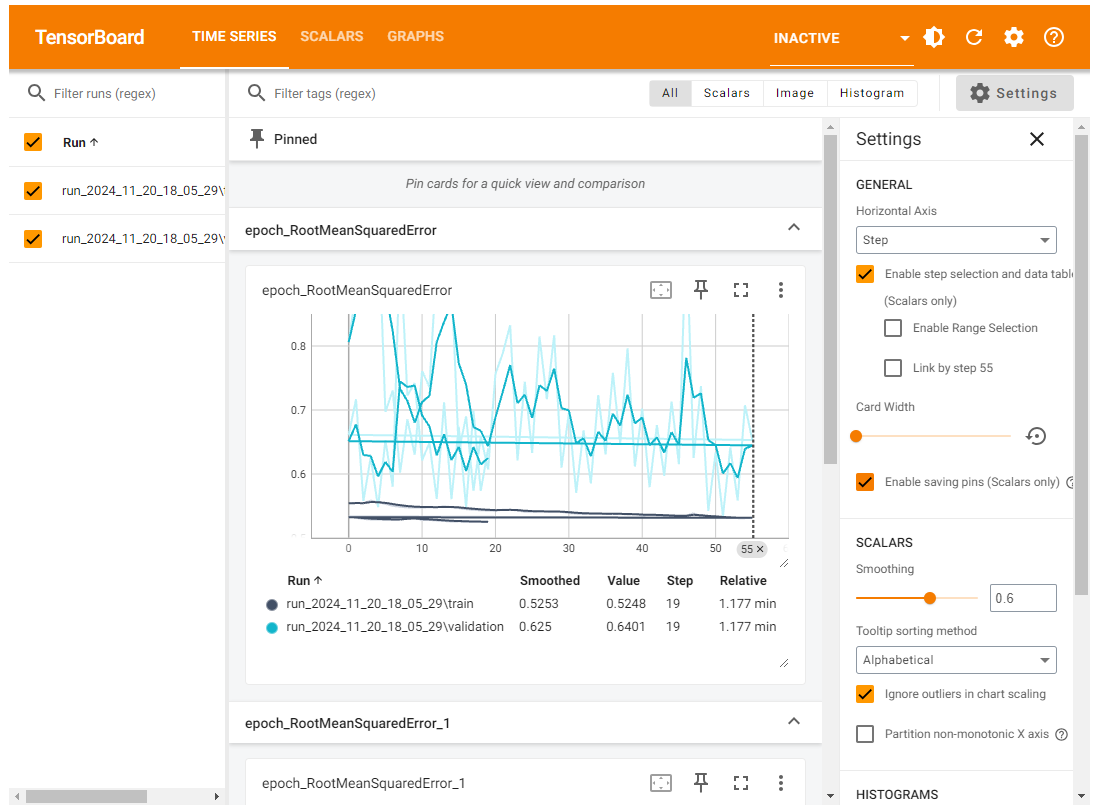Fit domain to data on epoch_RootMeanSquaredError_1 card
1094x807 pixels.
tap(661, 783)
